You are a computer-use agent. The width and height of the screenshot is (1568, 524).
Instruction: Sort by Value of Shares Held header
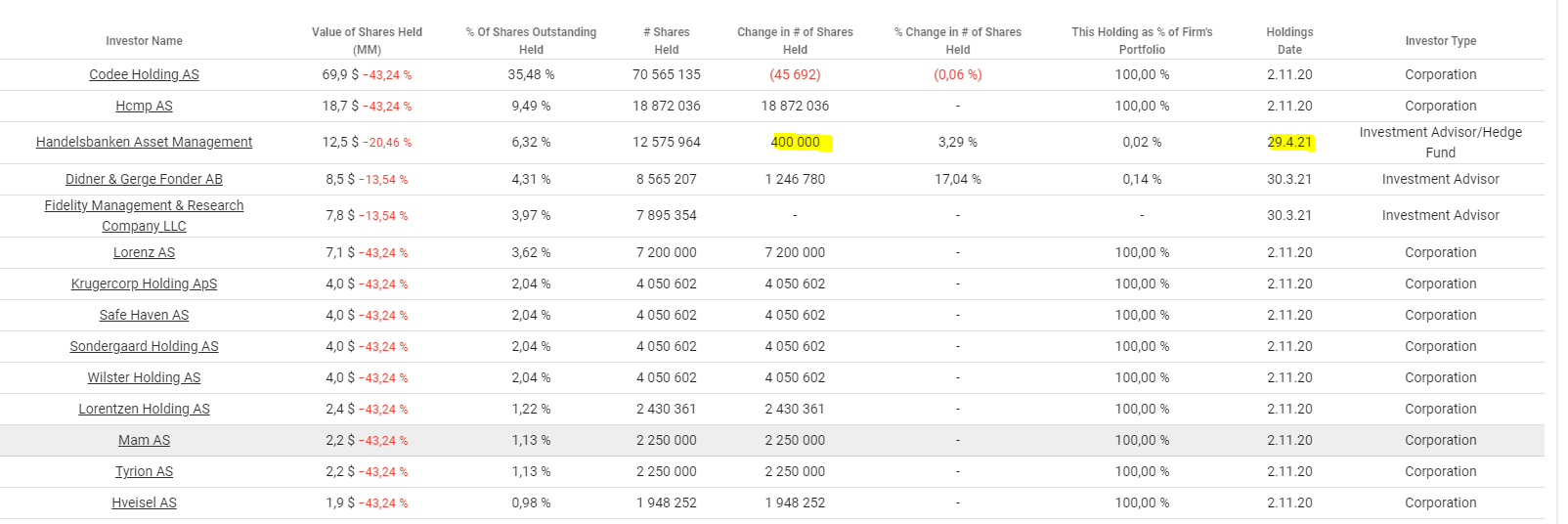pyautogui.click(x=367, y=40)
